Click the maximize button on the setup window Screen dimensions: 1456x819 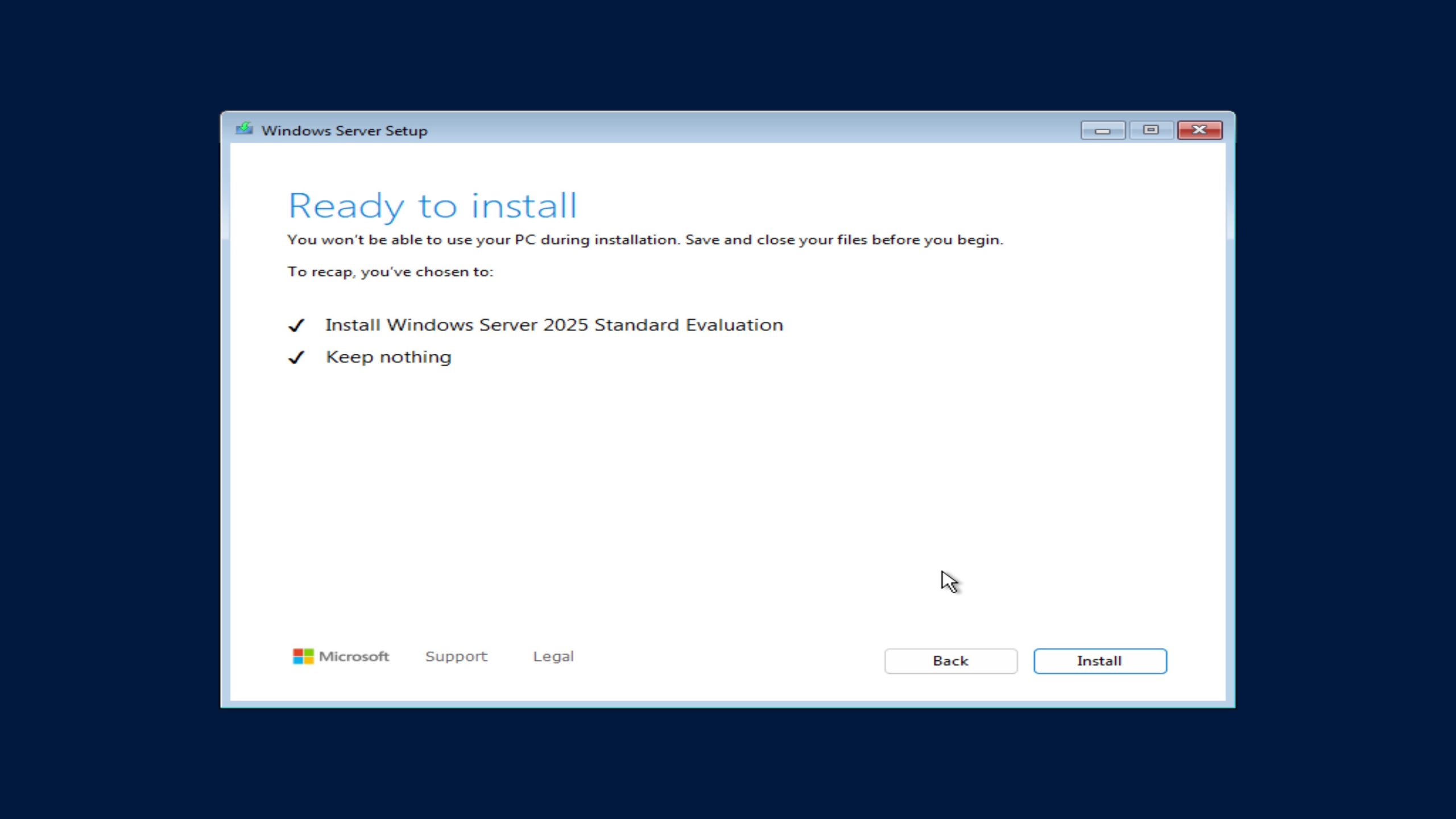[x=1151, y=129]
